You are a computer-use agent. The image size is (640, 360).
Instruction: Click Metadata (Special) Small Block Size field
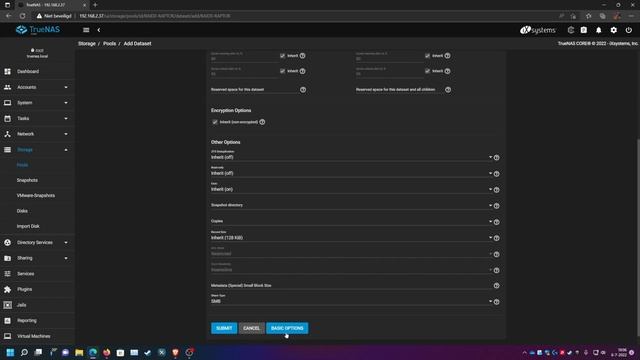pos(351,285)
